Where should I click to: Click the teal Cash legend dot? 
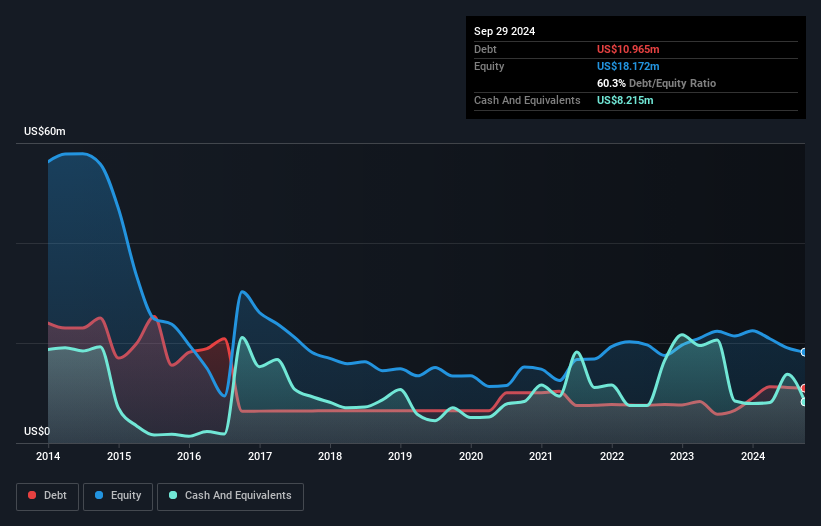173,495
